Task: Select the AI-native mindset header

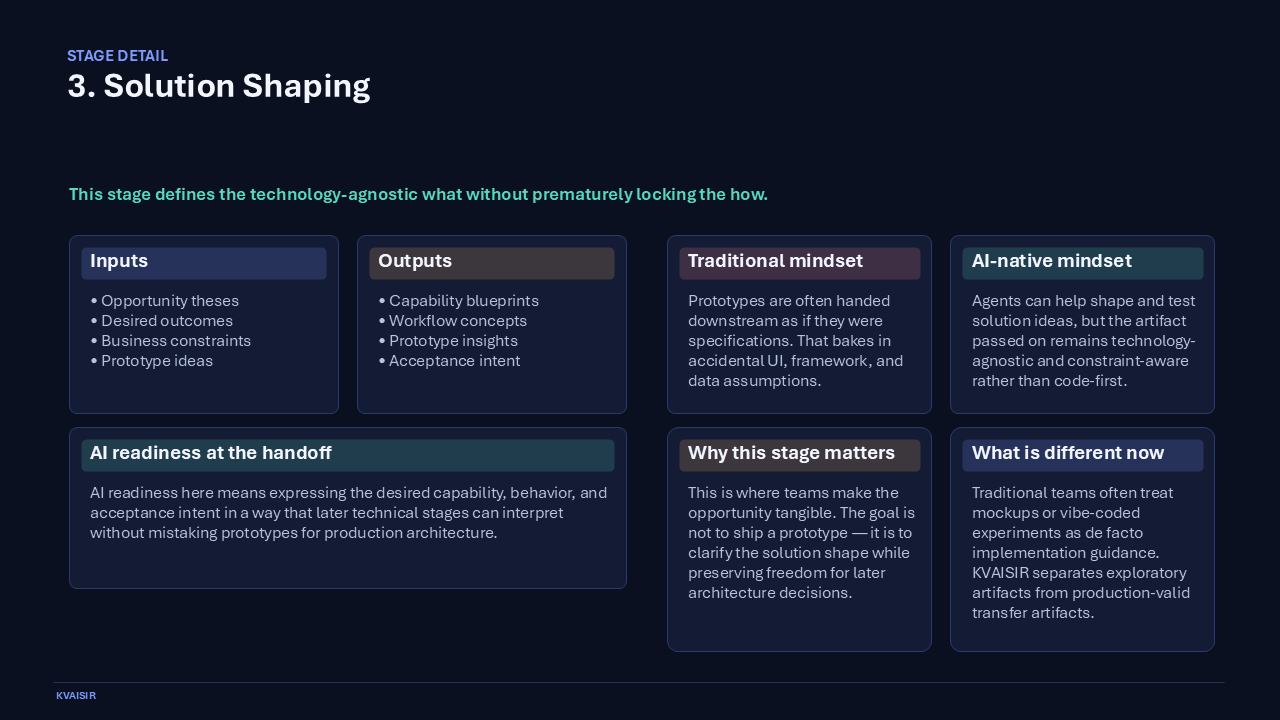Action: coord(1052,261)
